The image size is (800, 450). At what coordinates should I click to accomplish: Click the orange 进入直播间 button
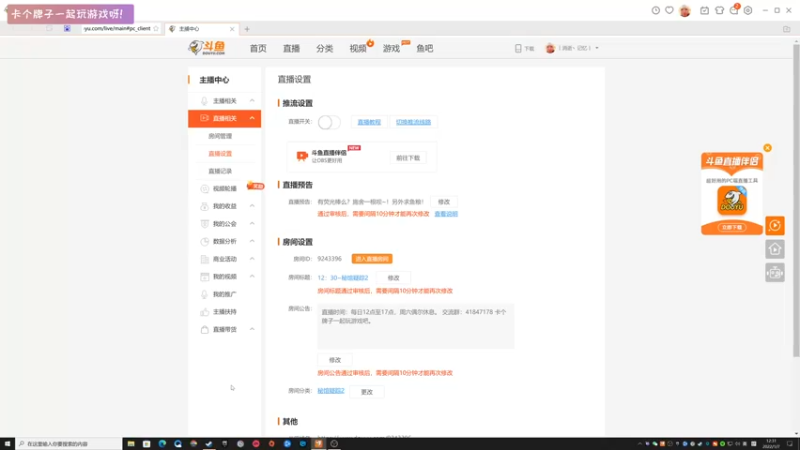pyautogui.click(x=372, y=259)
